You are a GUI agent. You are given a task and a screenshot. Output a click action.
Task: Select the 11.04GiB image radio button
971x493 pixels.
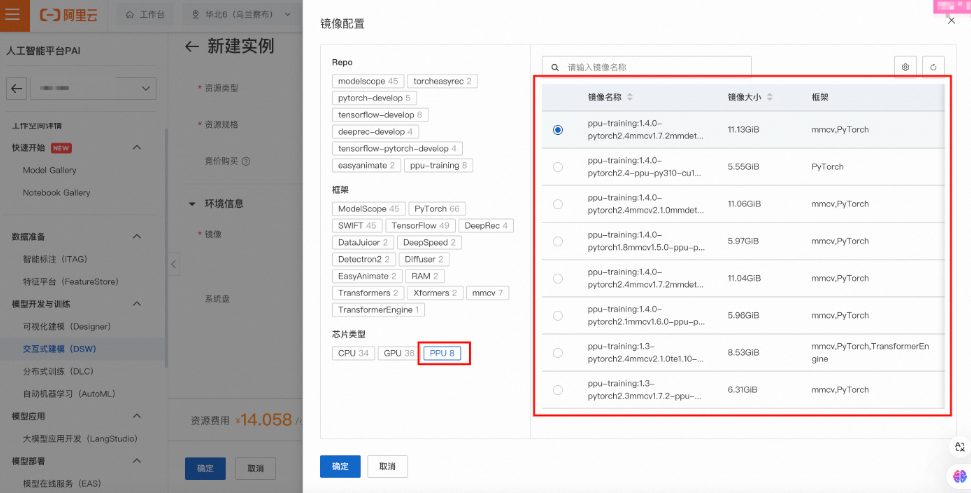558,278
